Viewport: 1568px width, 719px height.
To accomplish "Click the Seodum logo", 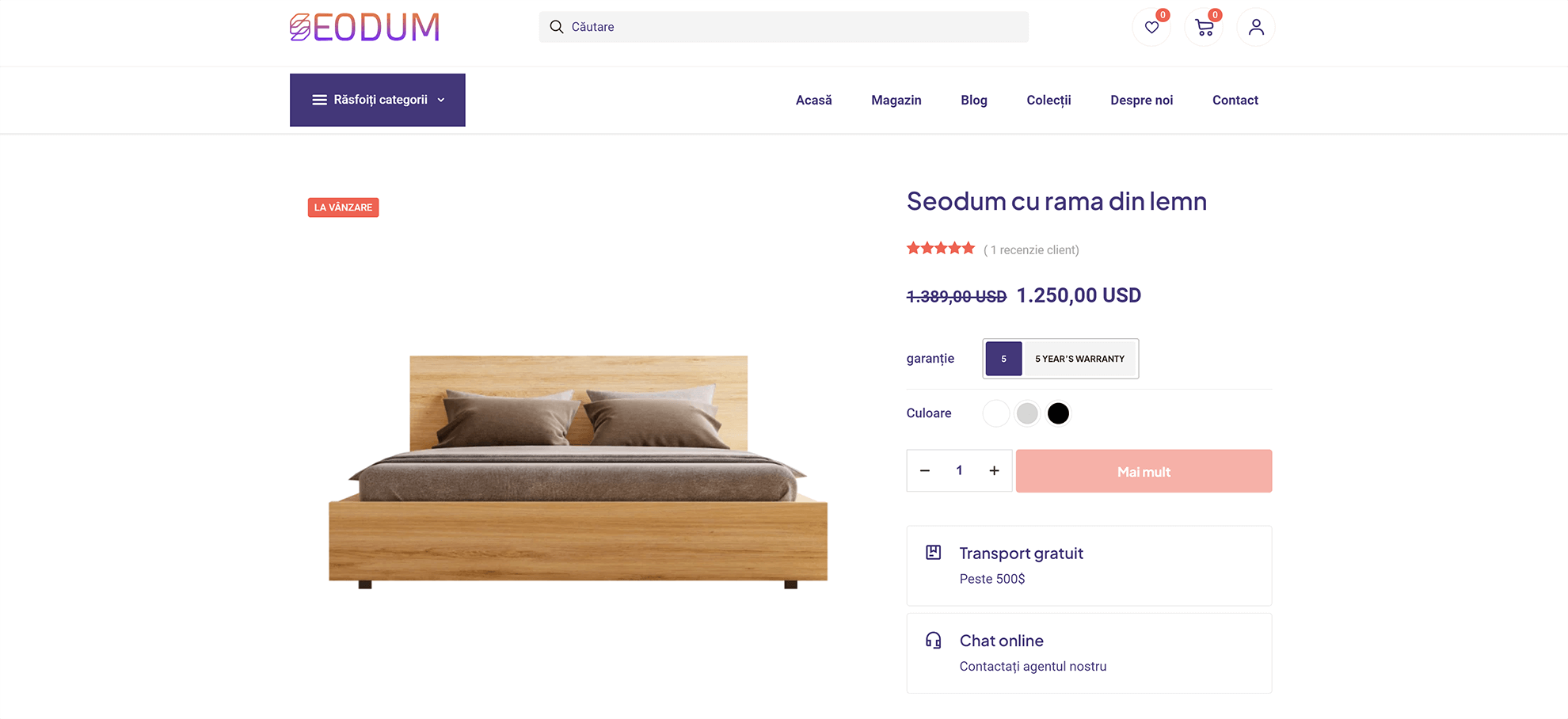I will 364,28.
